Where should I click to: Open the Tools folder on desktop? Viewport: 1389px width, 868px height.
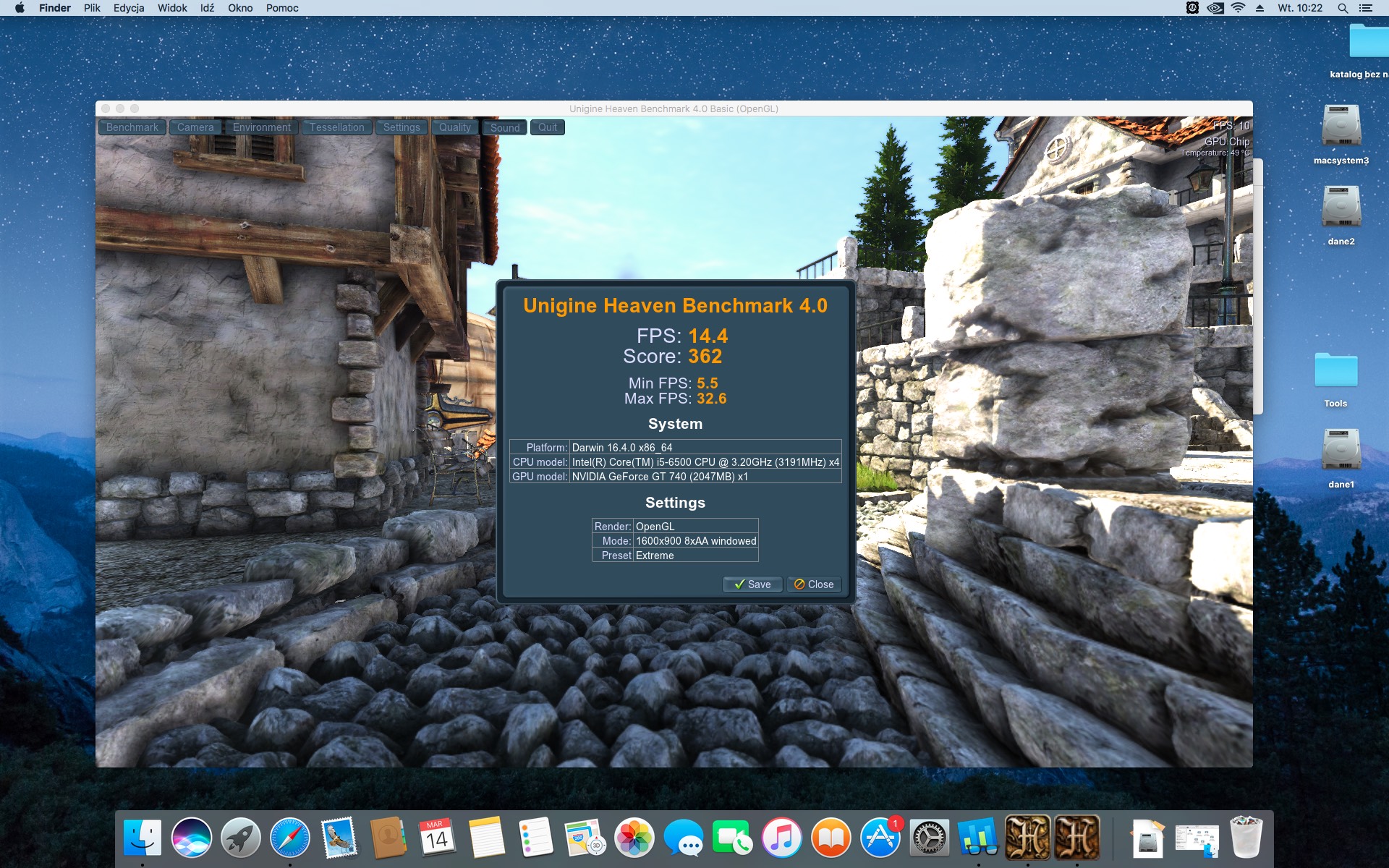click(x=1335, y=371)
